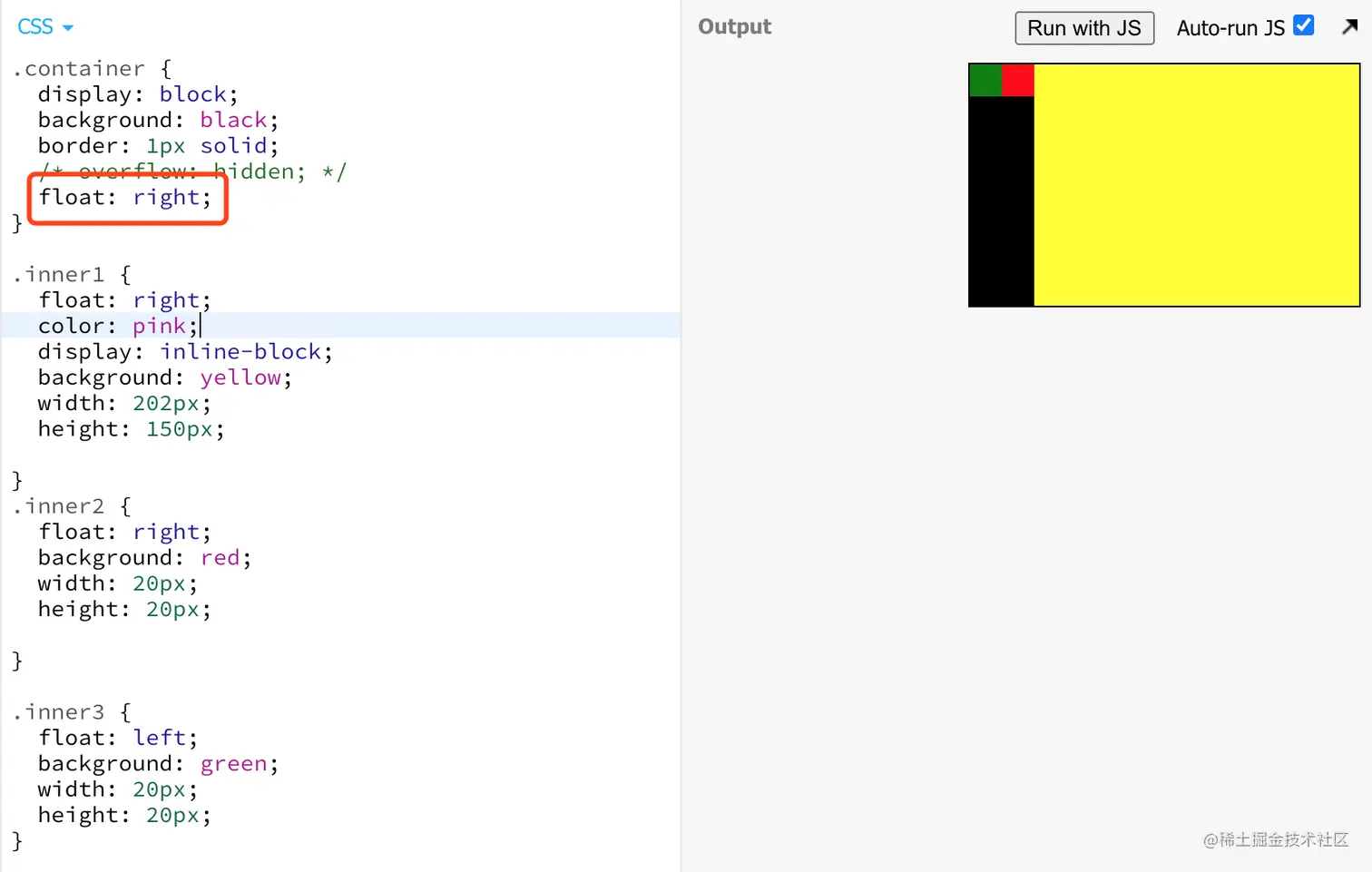Screen dimensions: 1372x872
Task: Click the 'background: green;' line
Action: 158,763
